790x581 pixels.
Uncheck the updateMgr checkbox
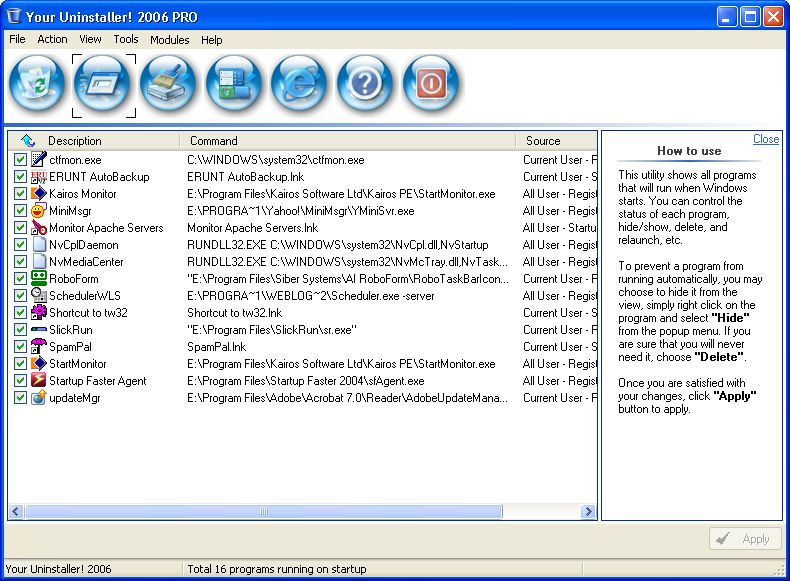[x=20, y=398]
